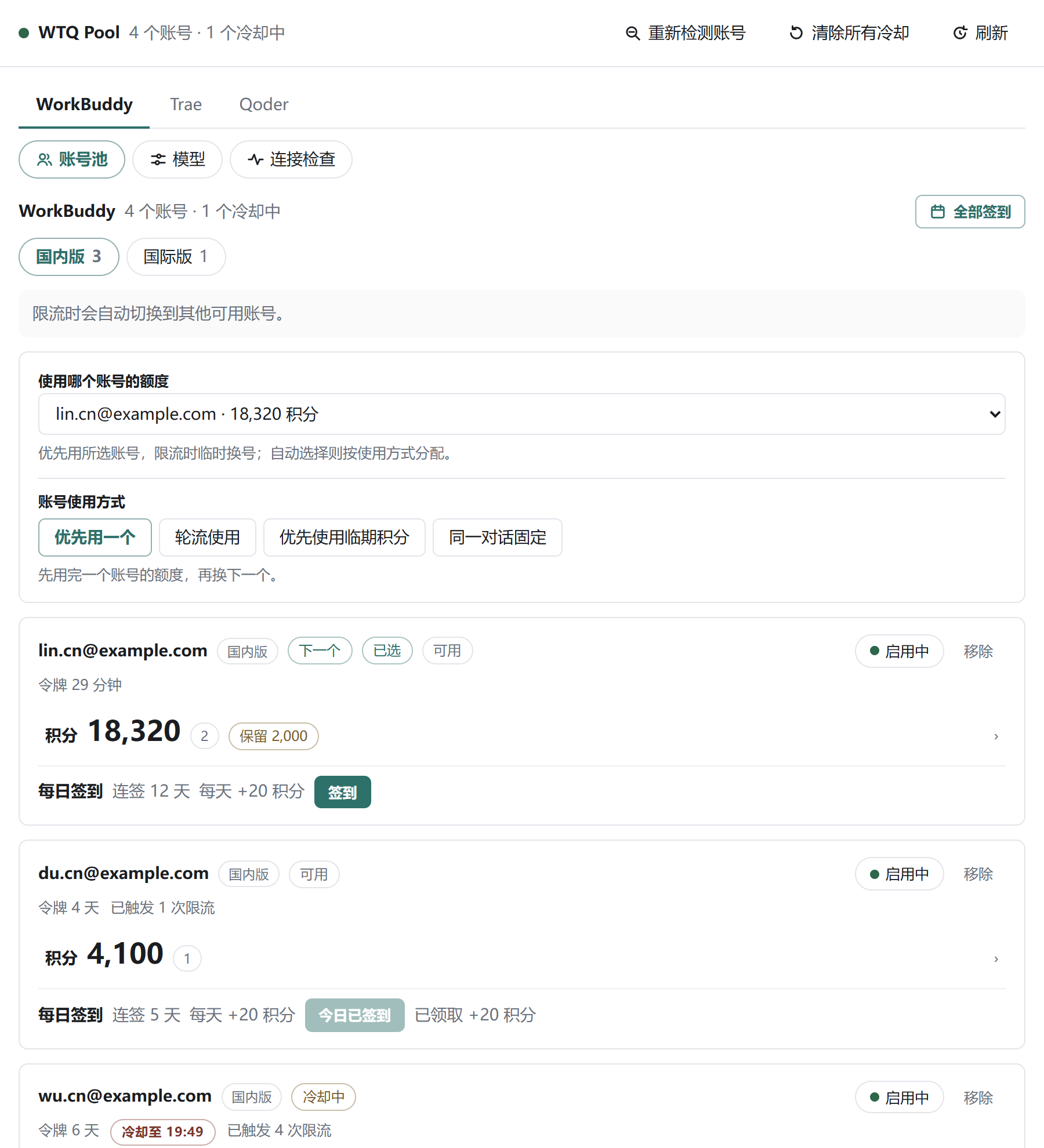Select the 轮流使用 usage mode
Screen dimensions: 1044x1148
208,537
